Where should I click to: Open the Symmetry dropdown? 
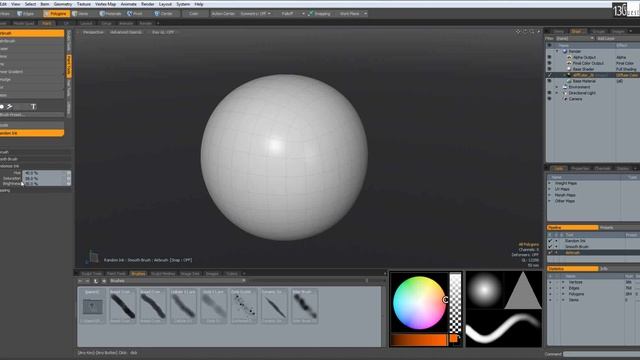(x=256, y=13)
